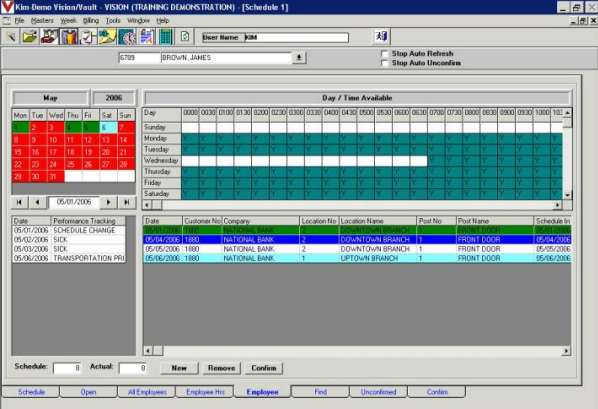Screen dimensions: 598x409
Task: Select 05/06/2006 TRANSPORTATION tracking row
Action: [69, 258]
